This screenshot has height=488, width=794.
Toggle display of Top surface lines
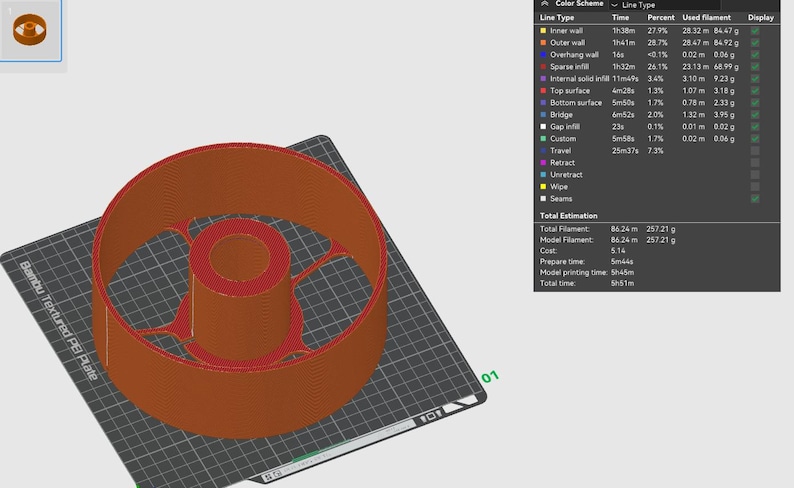click(x=755, y=91)
